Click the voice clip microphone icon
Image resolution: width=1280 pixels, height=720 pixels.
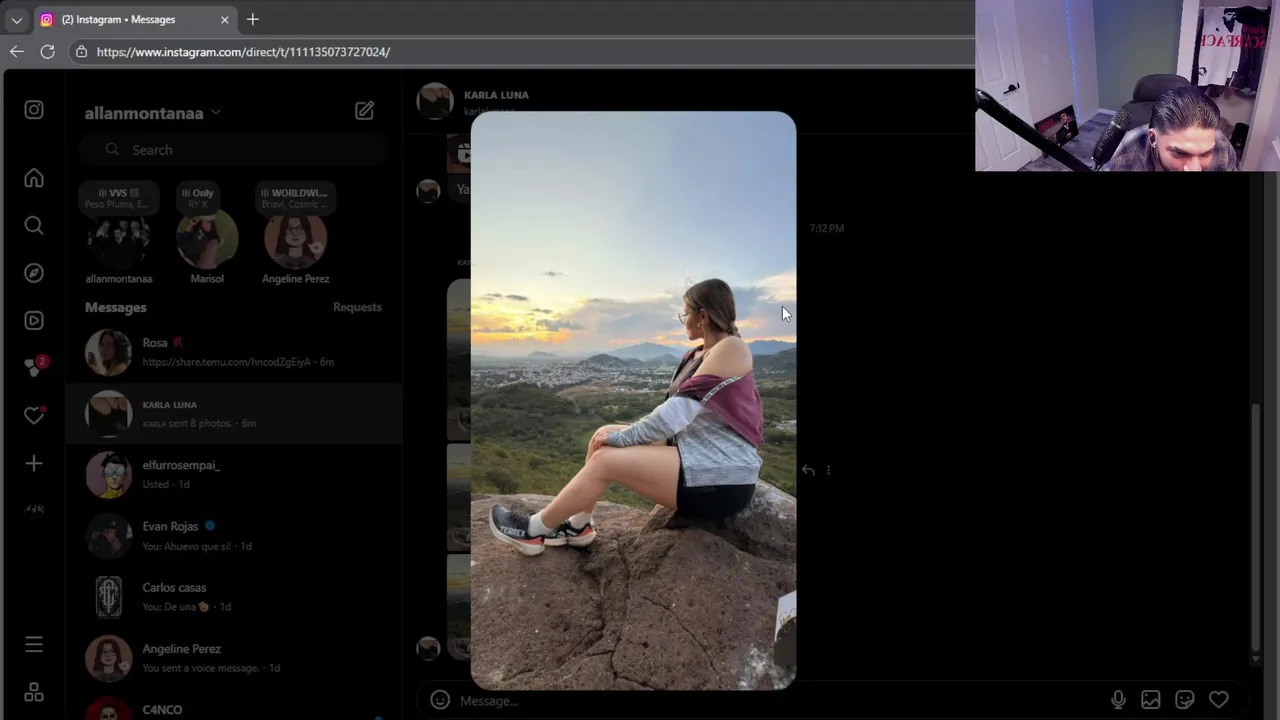1118,700
